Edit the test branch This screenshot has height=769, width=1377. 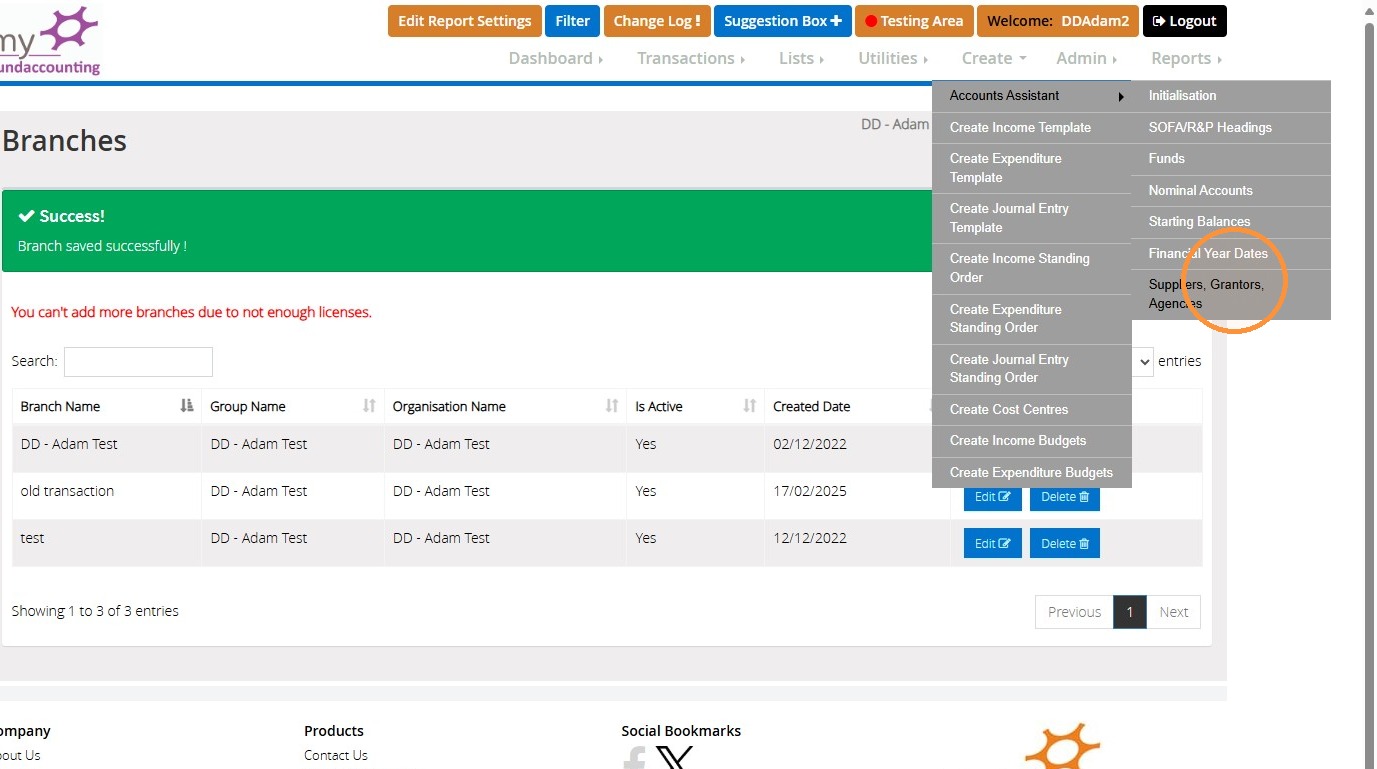992,544
